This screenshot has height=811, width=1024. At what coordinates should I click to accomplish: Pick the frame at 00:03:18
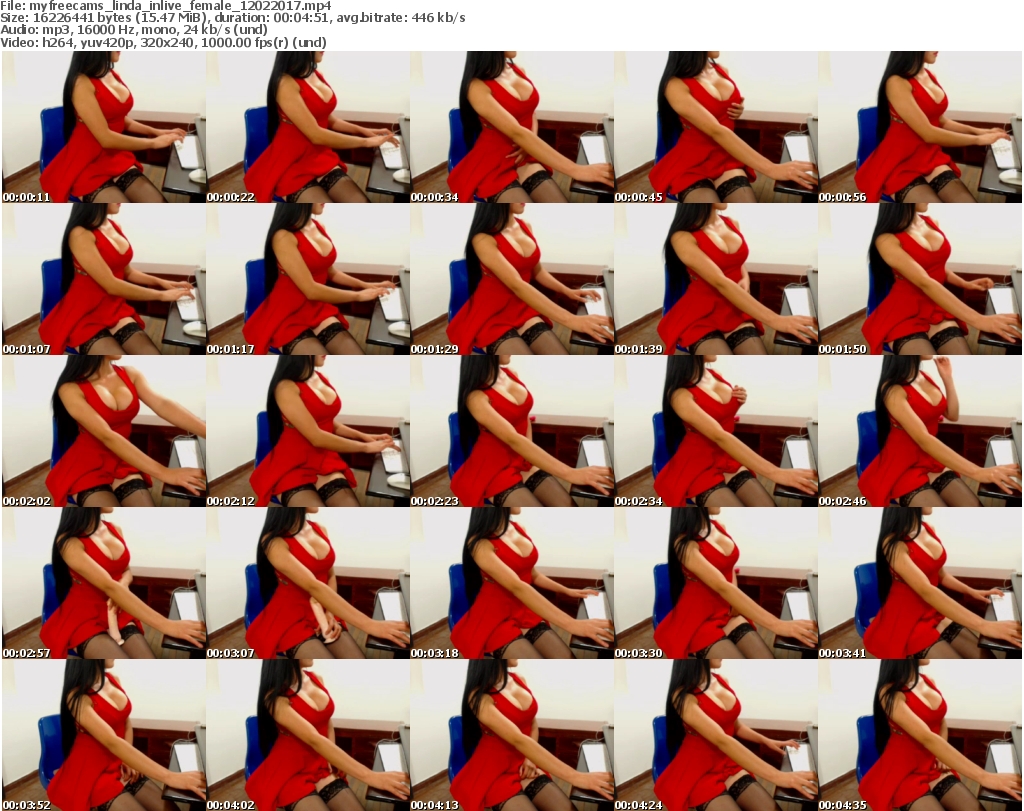(512, 583)
